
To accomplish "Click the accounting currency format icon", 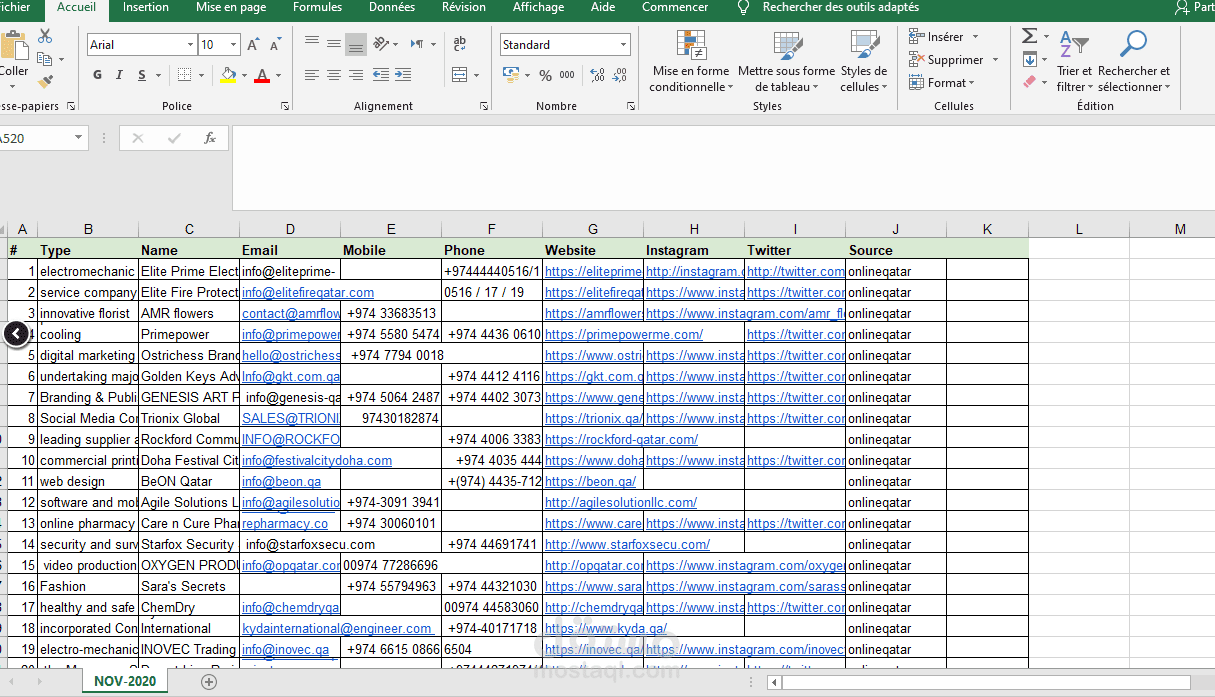I will (x=511, y=75).
